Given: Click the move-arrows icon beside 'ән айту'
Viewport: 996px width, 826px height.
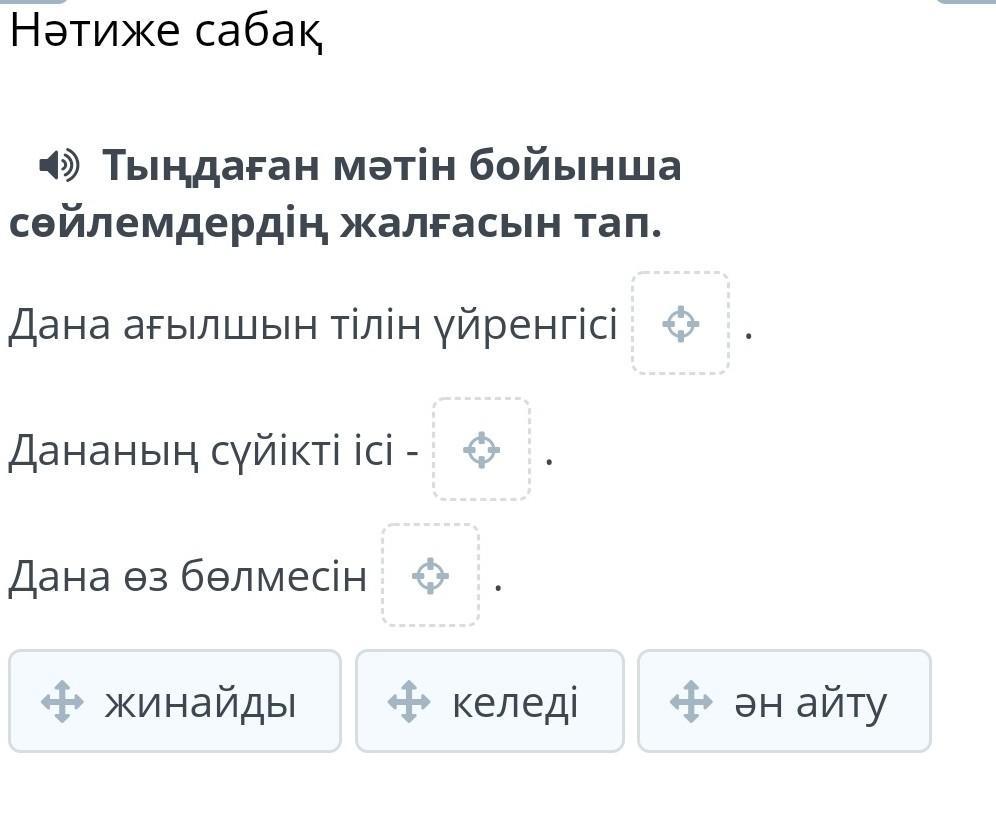Looking at the screenshot, I should click(x=691, y=701).
